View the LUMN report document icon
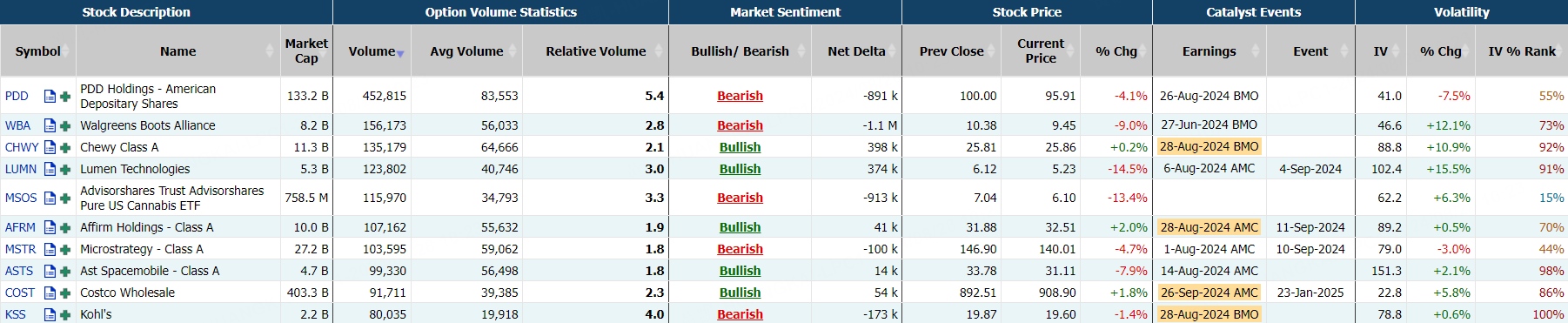The image size is (1568, 323). point(50,169)
